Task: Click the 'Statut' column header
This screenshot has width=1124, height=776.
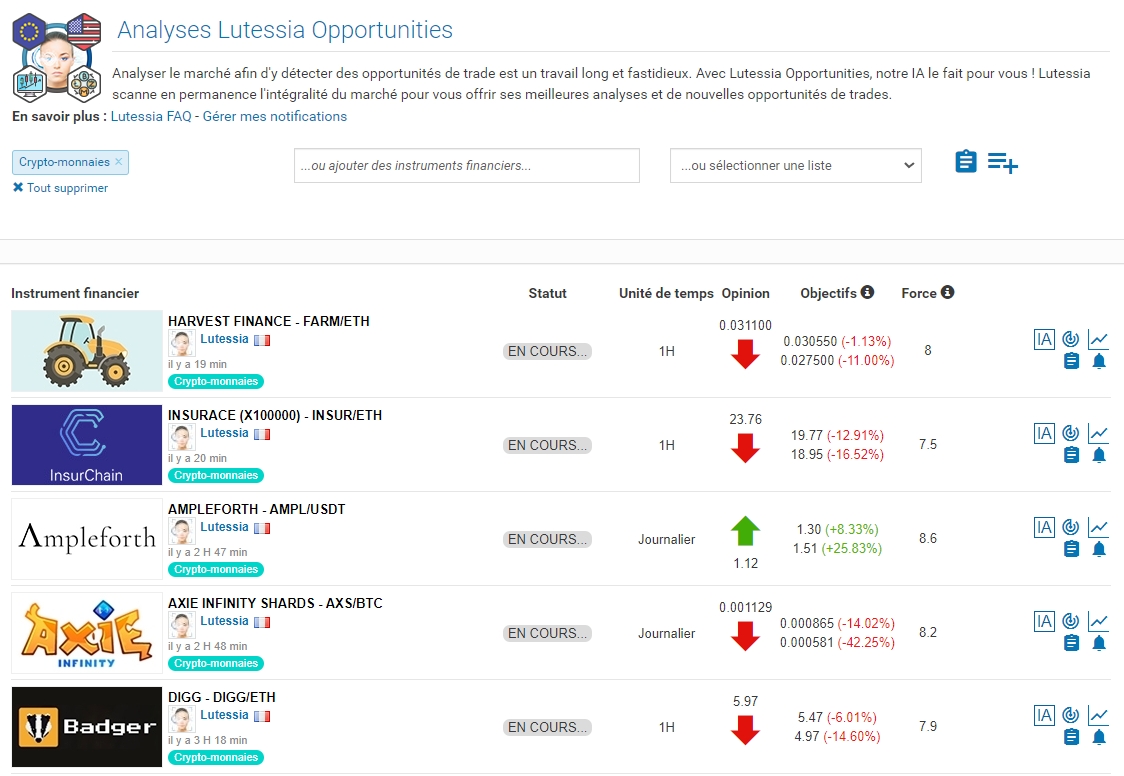Action: [548, 293]
